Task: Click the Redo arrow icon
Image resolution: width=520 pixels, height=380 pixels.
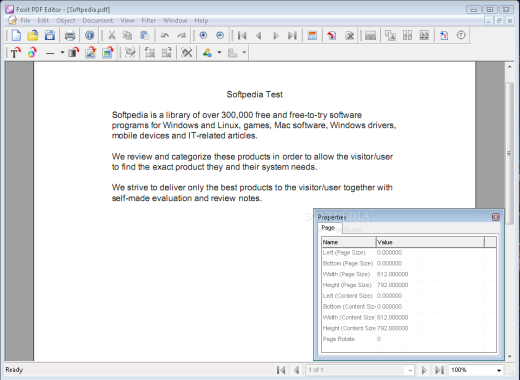Action: 181,35
